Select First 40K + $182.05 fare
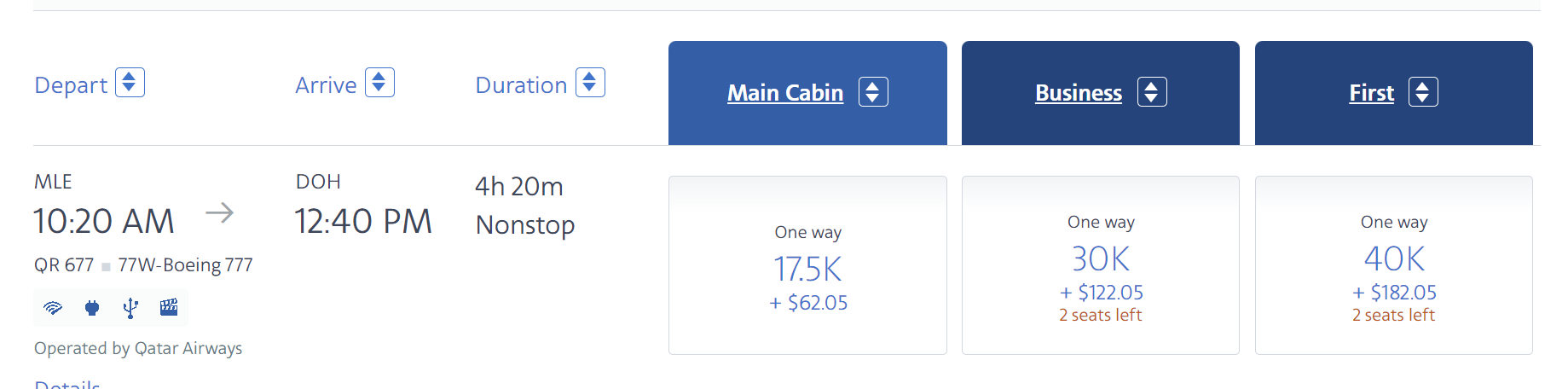 pyautogui.click(x=1393, y=265)
